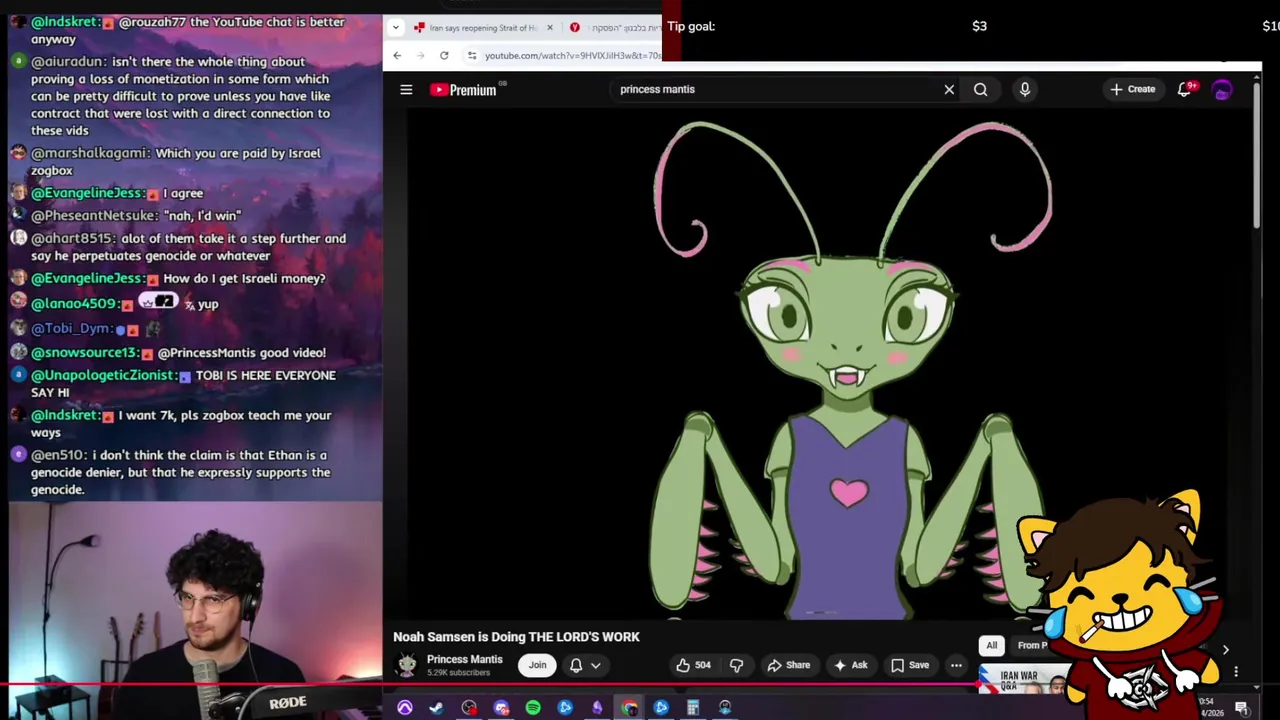Switch to Chrome in the taskbar
This screenshot has height=720, width=1280.
[x=629, y=708]
